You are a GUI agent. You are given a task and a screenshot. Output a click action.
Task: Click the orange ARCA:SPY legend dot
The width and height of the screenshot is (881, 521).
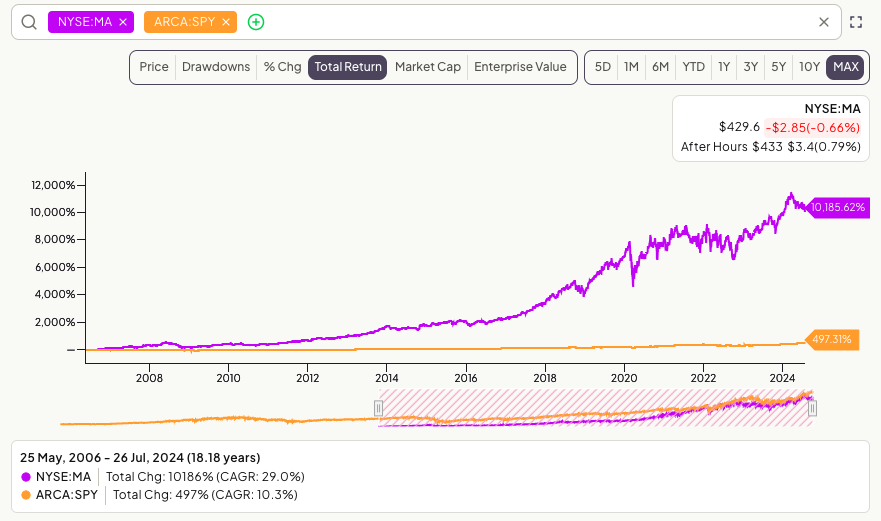(26, 495)
